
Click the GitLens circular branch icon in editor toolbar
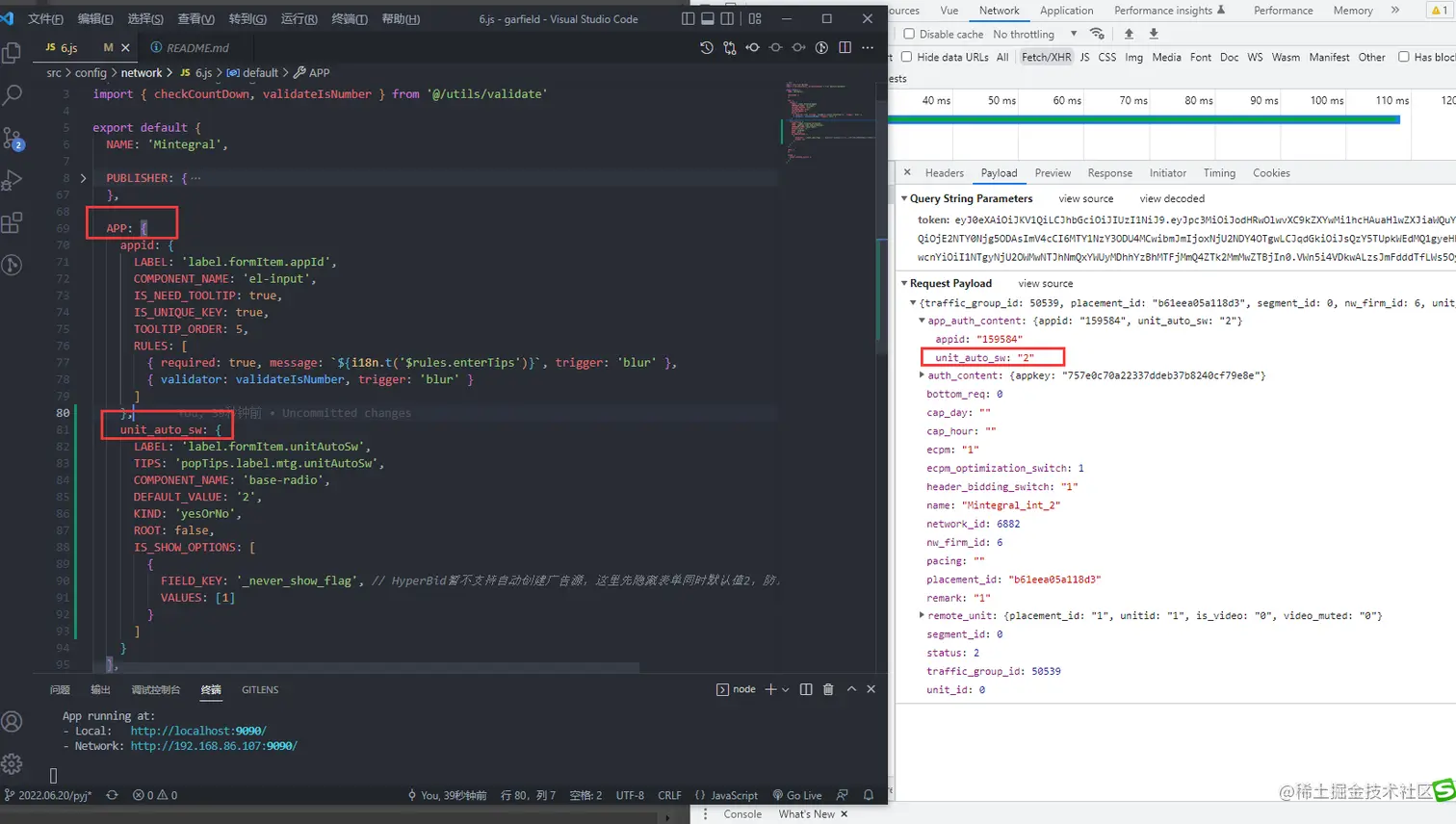click(x=821, y=47)
